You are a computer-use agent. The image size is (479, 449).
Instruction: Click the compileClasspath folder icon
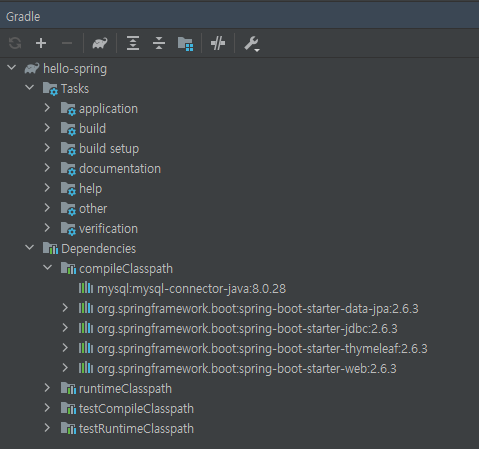coord(68,269)
